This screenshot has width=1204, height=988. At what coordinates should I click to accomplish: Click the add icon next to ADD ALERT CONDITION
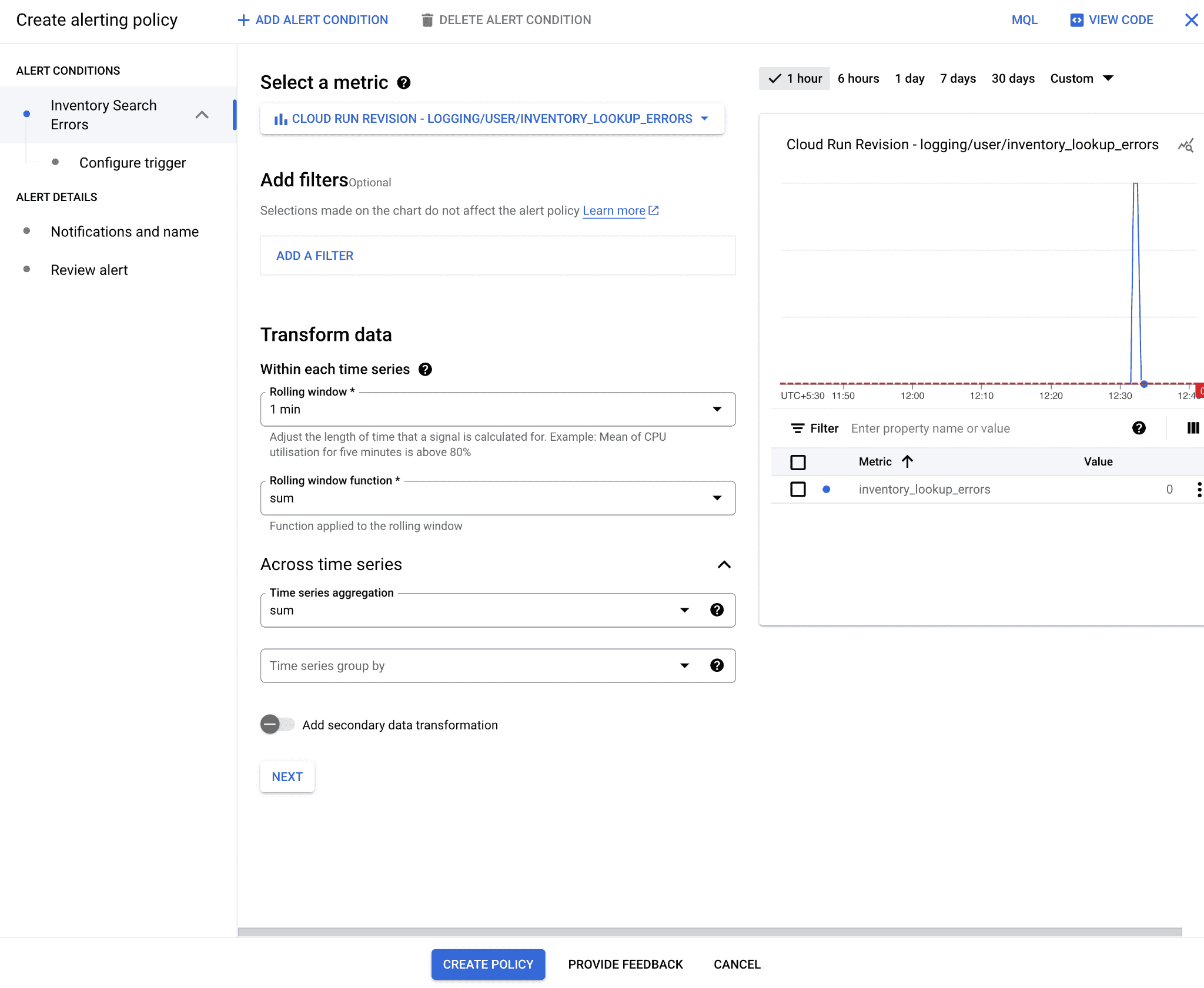(243, 19)
